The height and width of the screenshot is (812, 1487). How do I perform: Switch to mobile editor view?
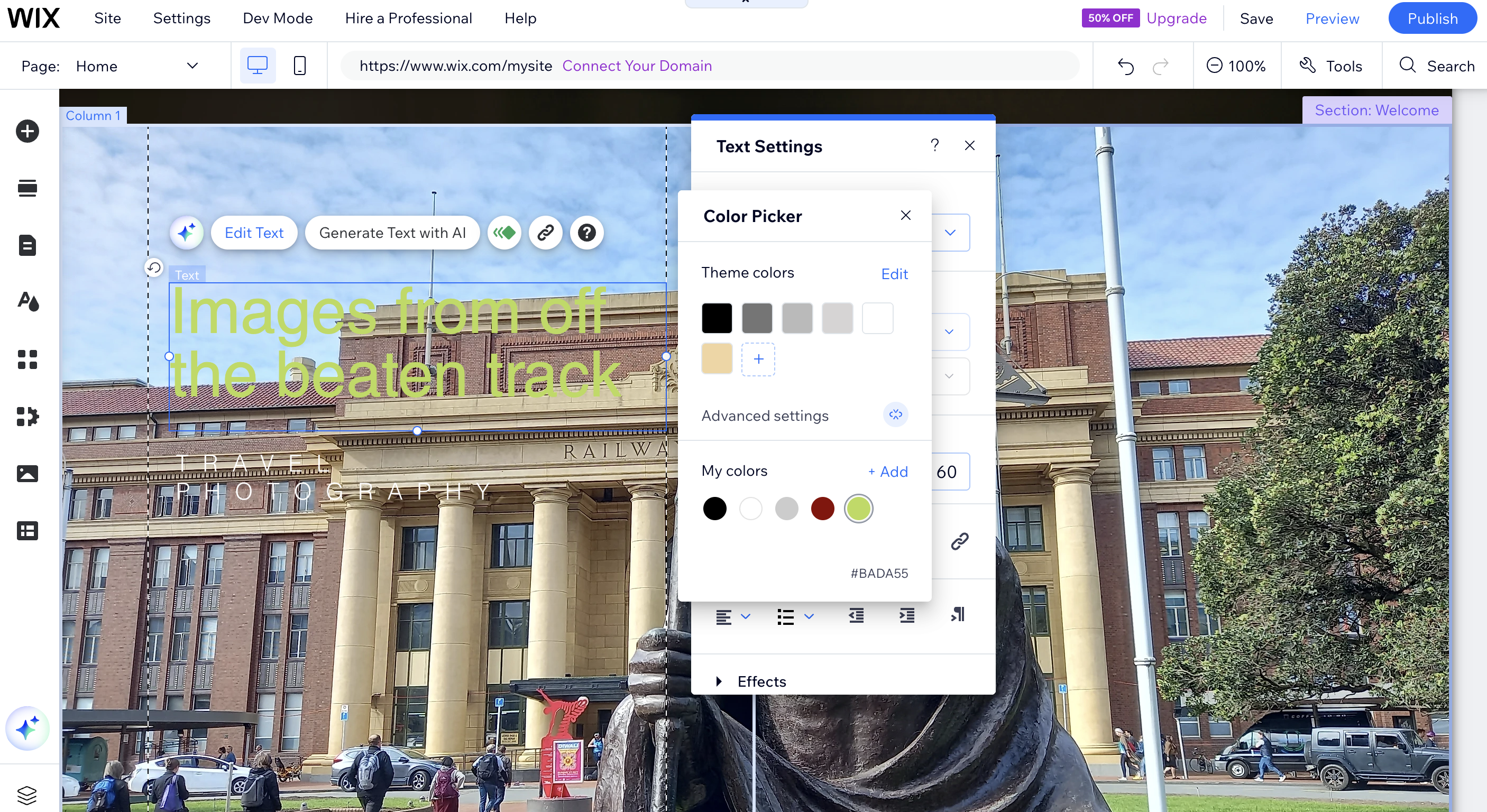[300, 65]
